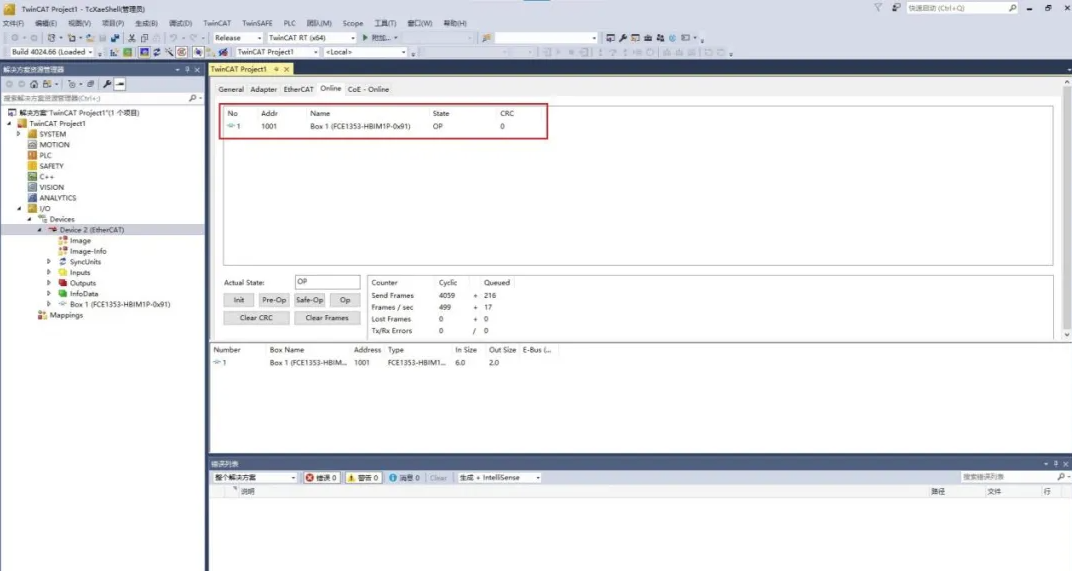Image resolution: width=1072 pixels, height=571 pixels.
Task: Click the New Project icon in toolbar
Action: tap(51, 38)
